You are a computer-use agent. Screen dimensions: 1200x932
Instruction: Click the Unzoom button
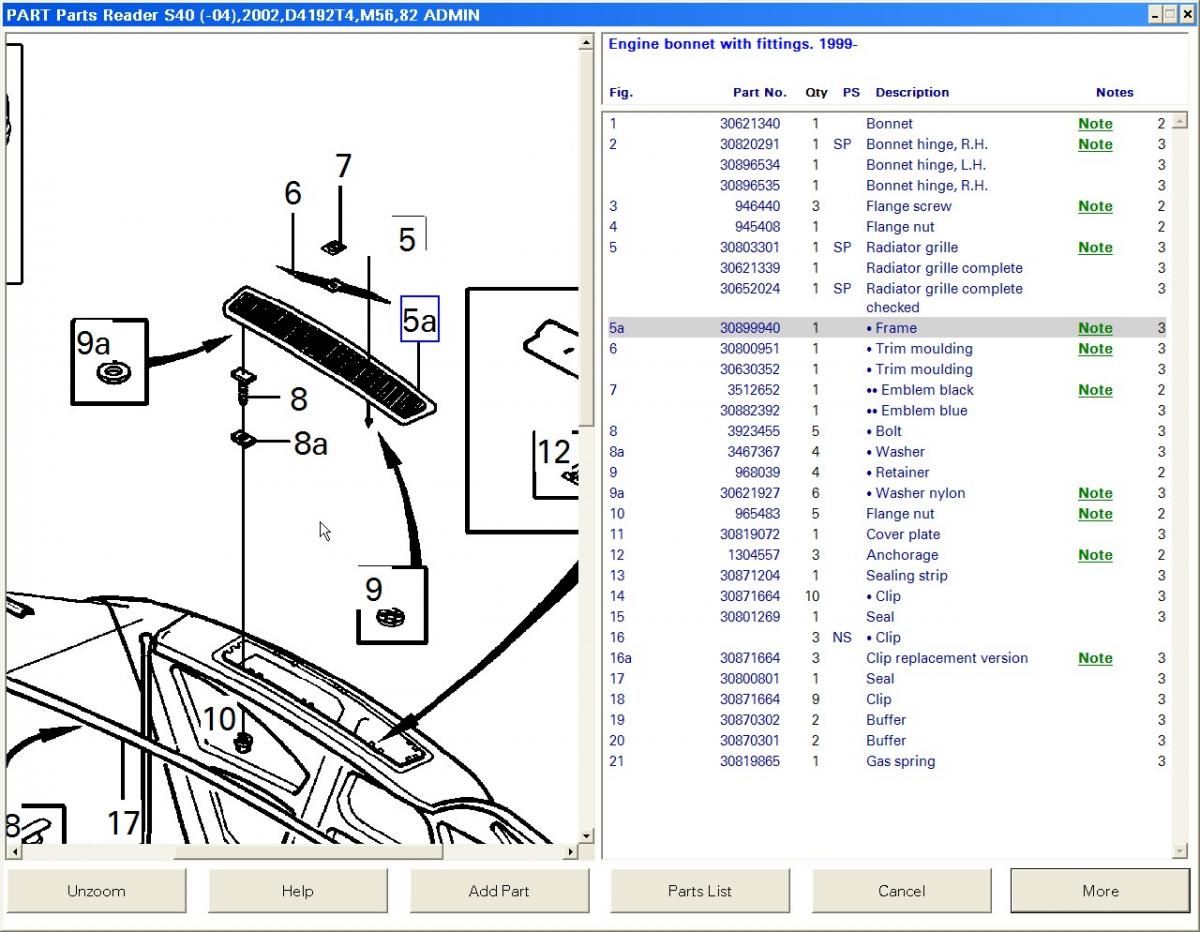coord(96,891)
